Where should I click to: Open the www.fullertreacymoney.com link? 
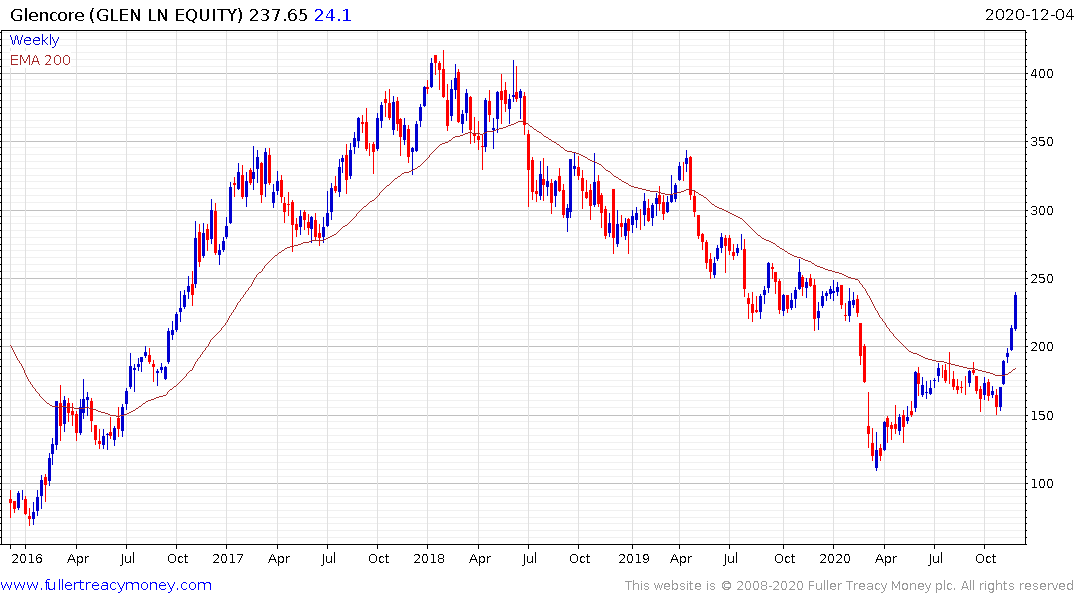click(x=106, y=585)
